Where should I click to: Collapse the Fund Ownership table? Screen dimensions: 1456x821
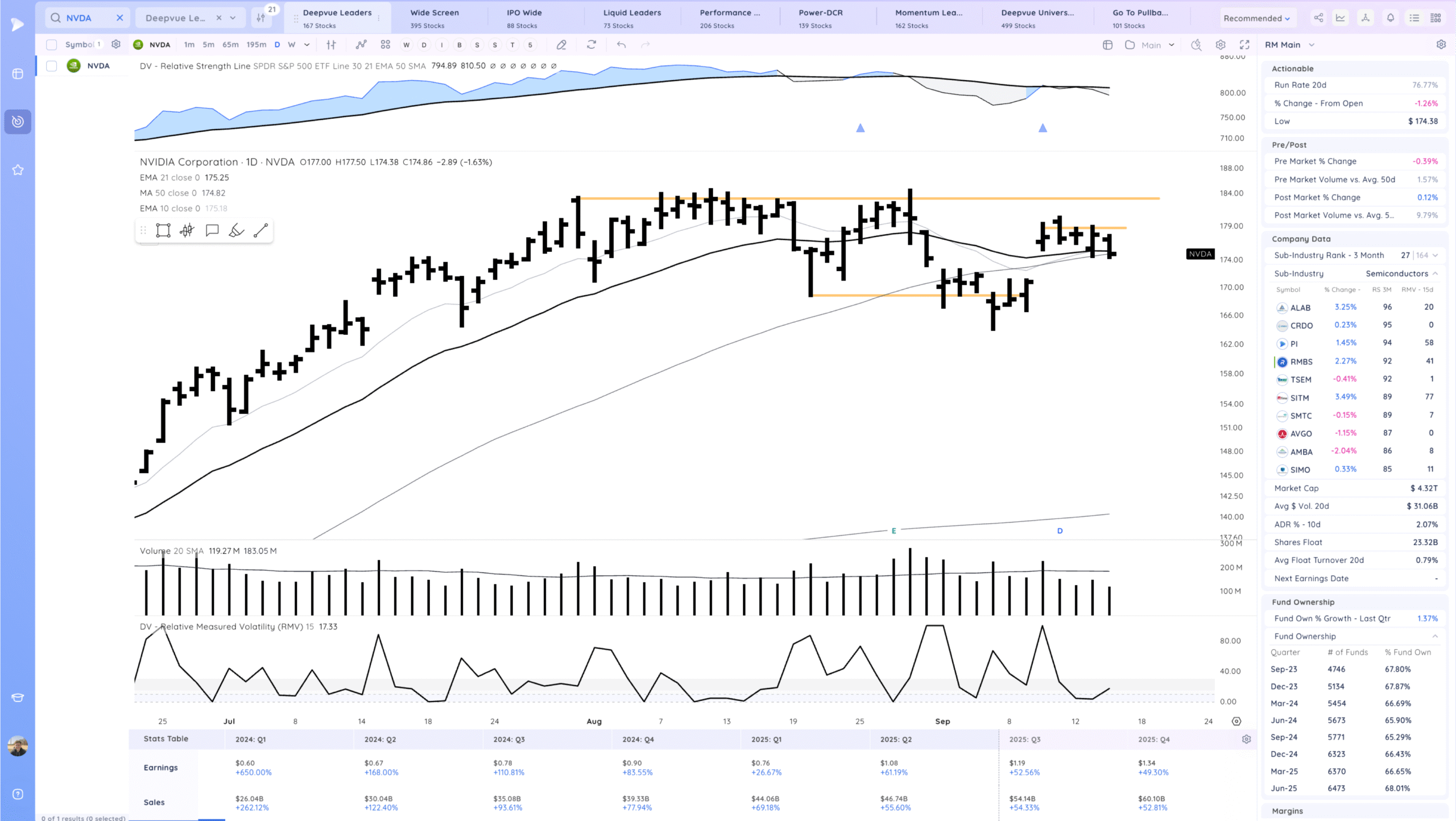coord(1435,636)
